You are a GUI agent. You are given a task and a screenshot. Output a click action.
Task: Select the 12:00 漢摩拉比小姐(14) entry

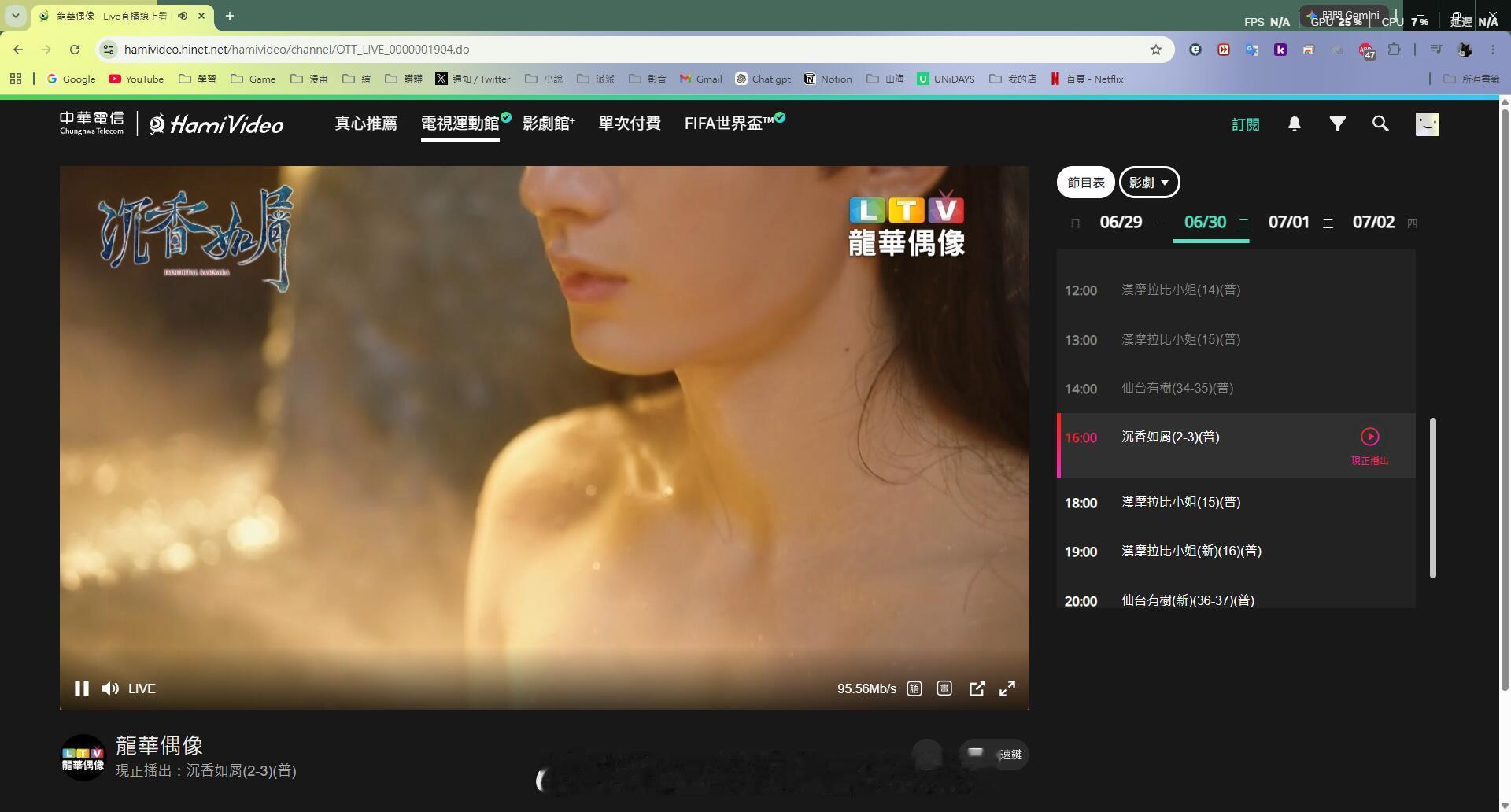[x=1236, y=290]
